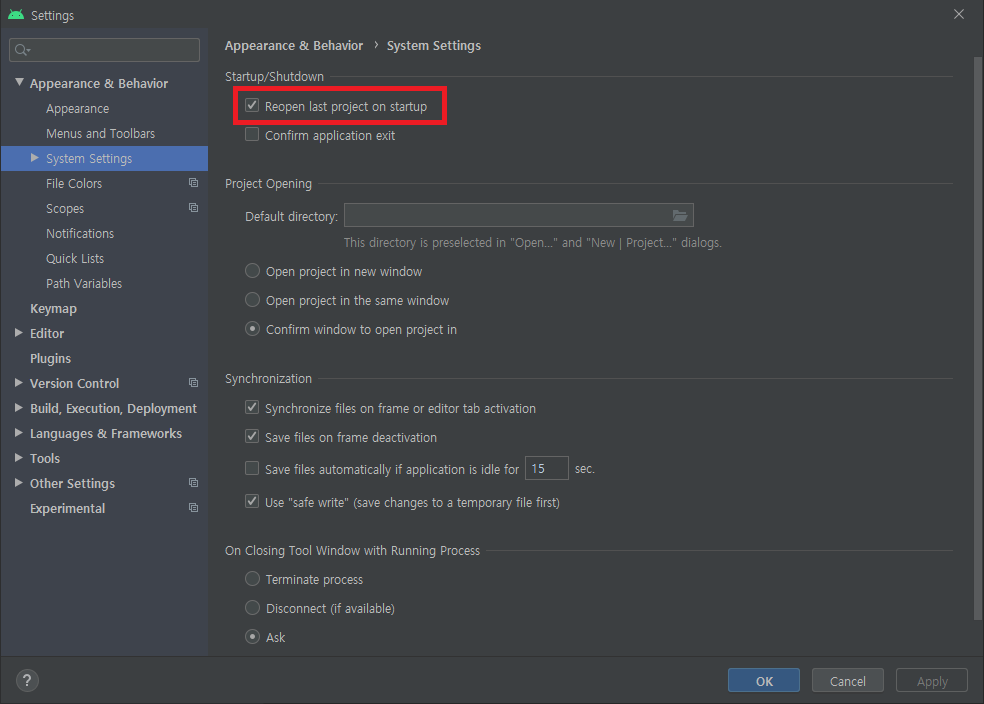Open the Experimental settings page
Image resolution: width=984 pixels, height=704 pixels.
pos(67,508)
